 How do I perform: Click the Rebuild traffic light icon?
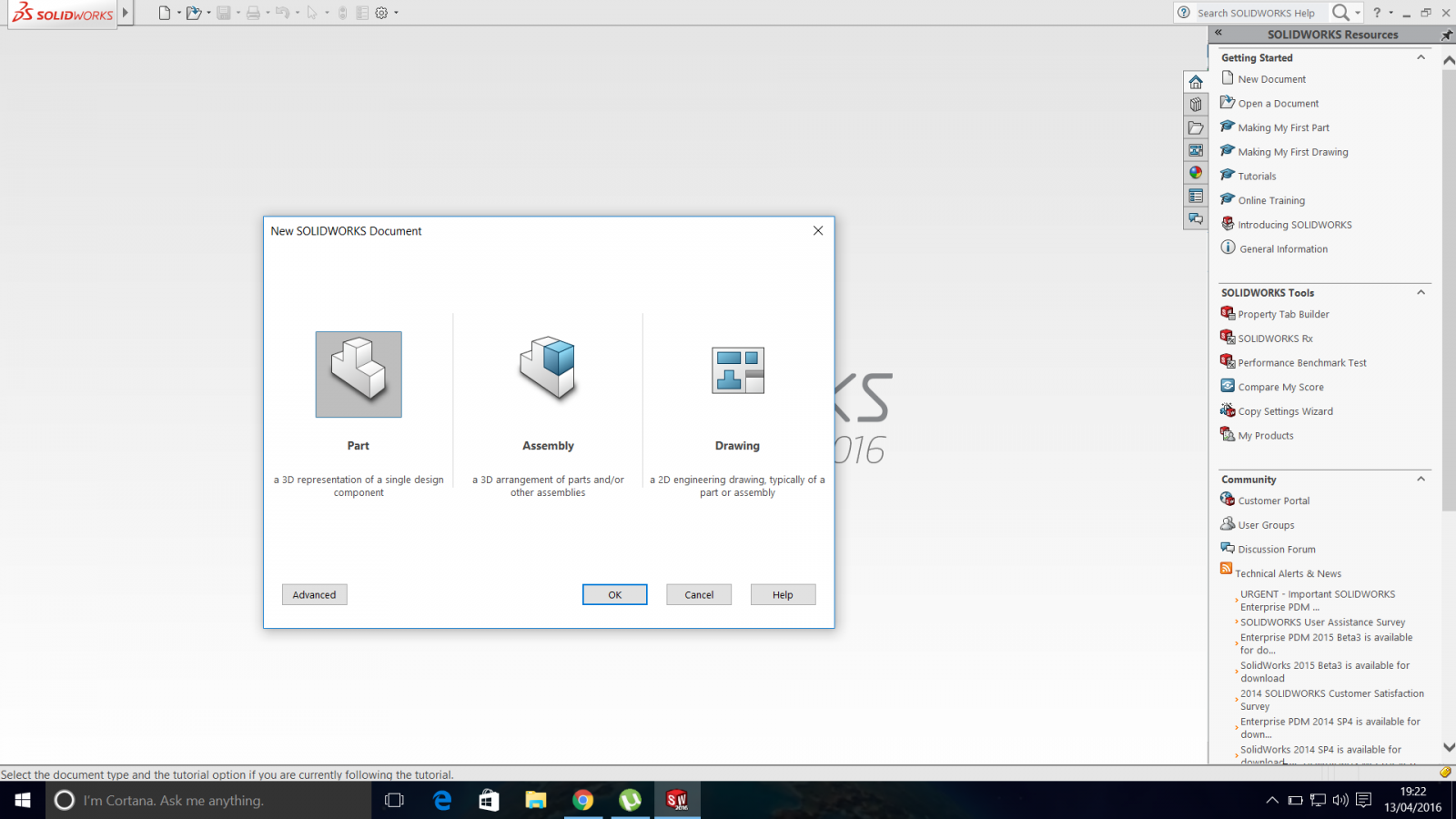click(342, 13)
